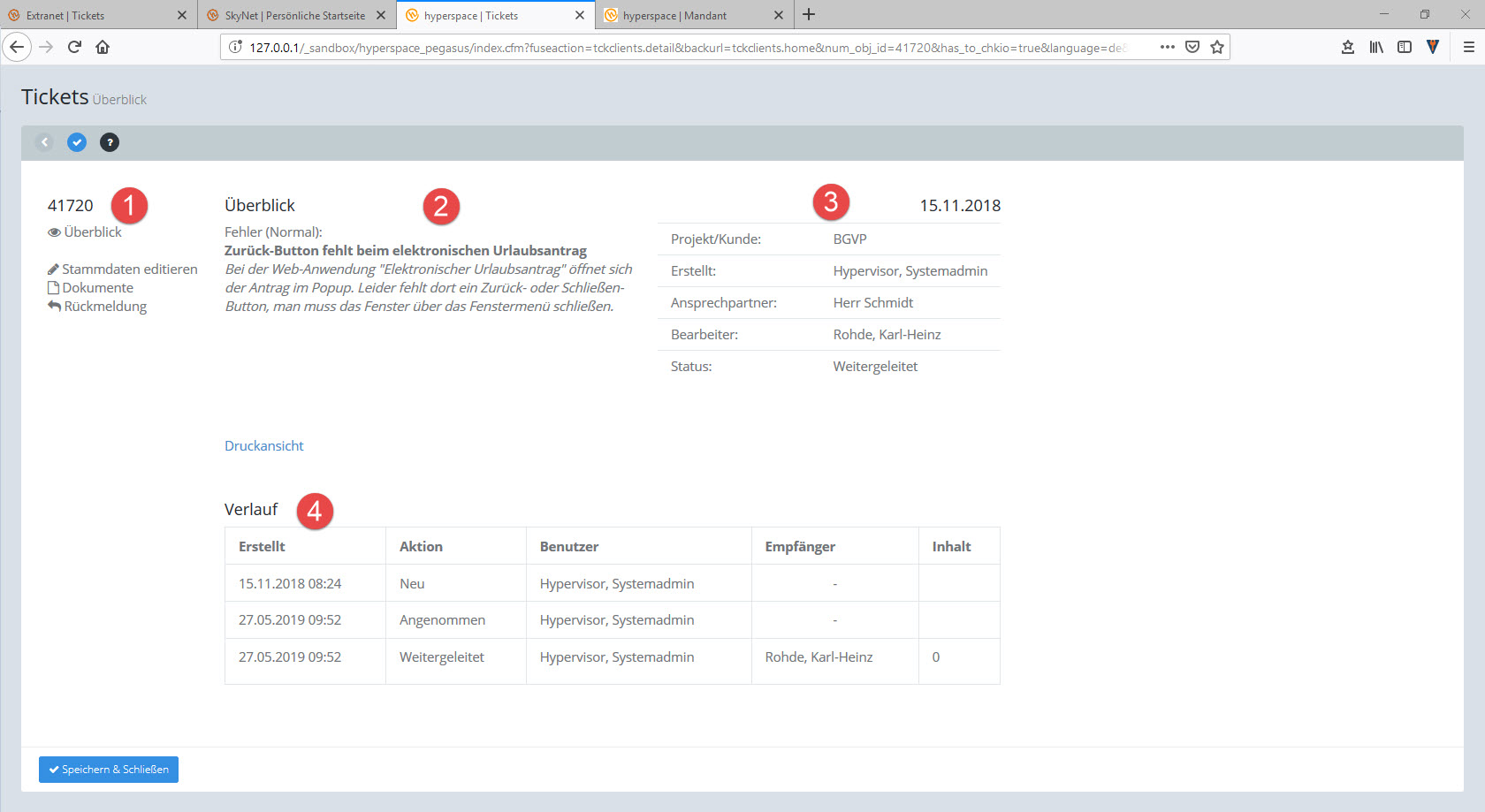Click the address bar URL field
This screenshot has height=812, width=1485.
pyautogui.click(x=689, y=47)
